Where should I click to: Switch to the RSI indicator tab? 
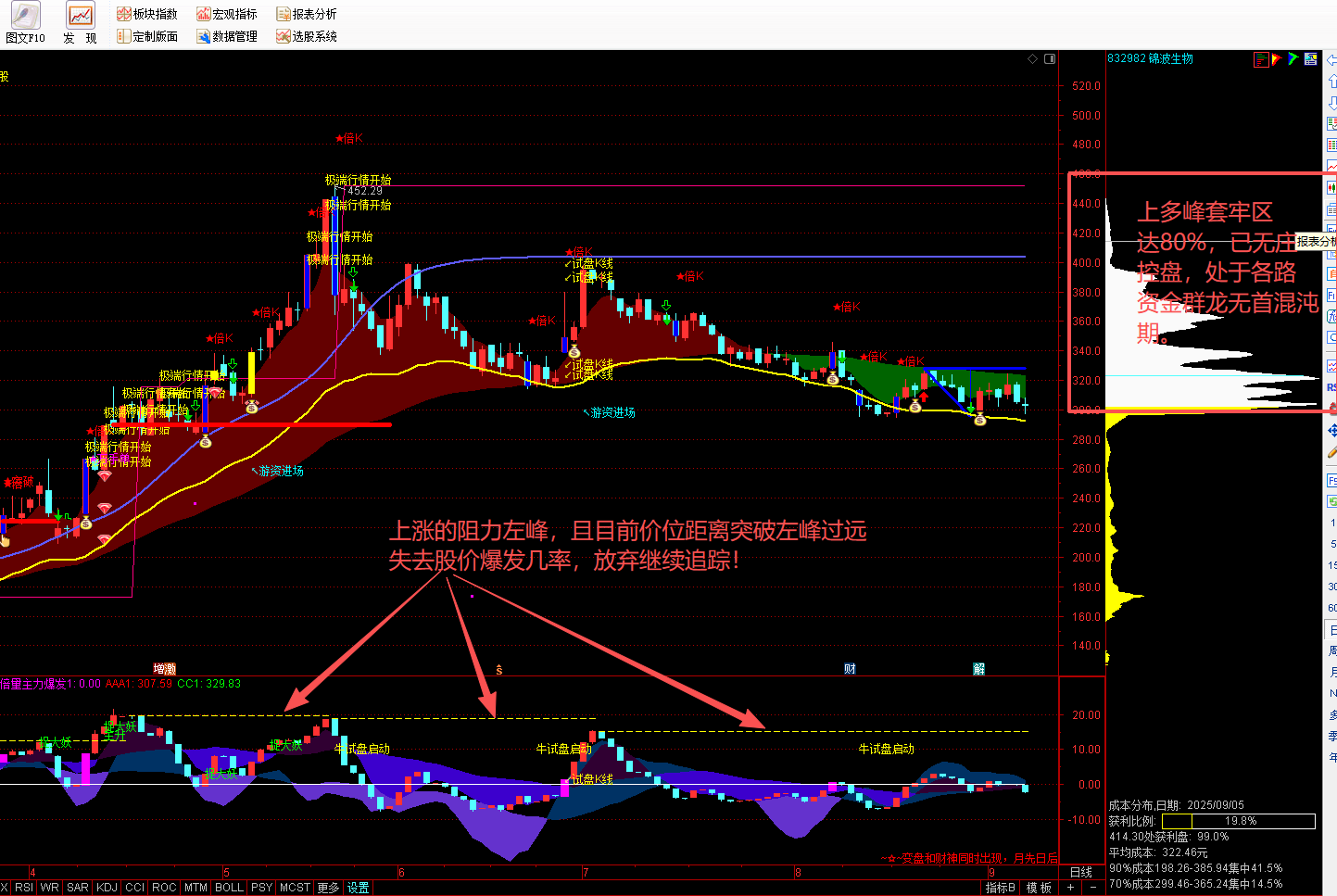24,888
